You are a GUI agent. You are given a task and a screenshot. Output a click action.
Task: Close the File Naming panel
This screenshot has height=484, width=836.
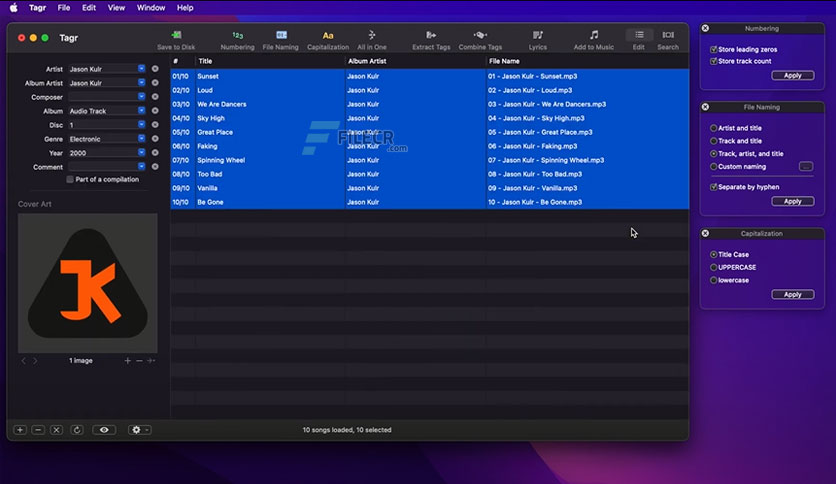coord(705,107)
